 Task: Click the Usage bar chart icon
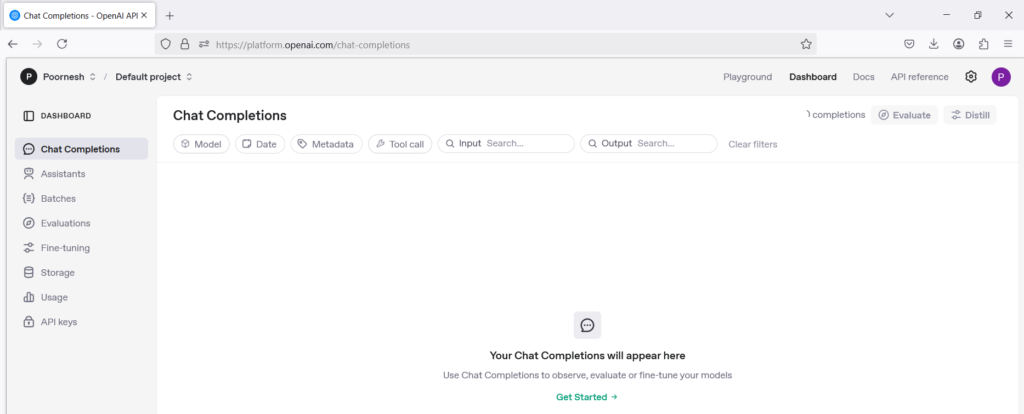28,297
